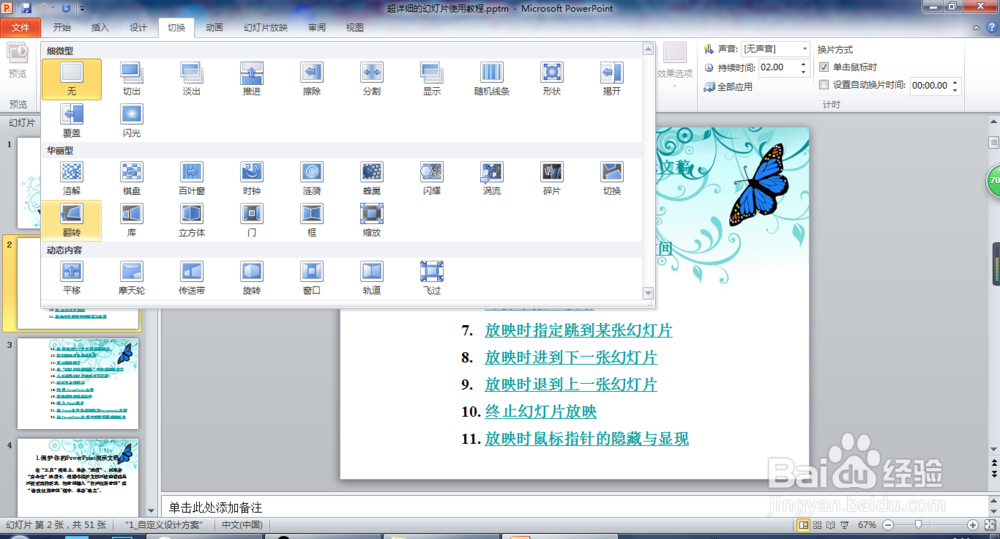Enable 设置自动换片时间 checkbox
Screen dimensions: 1000x539
pyautogui.click(x=823, y=85)
